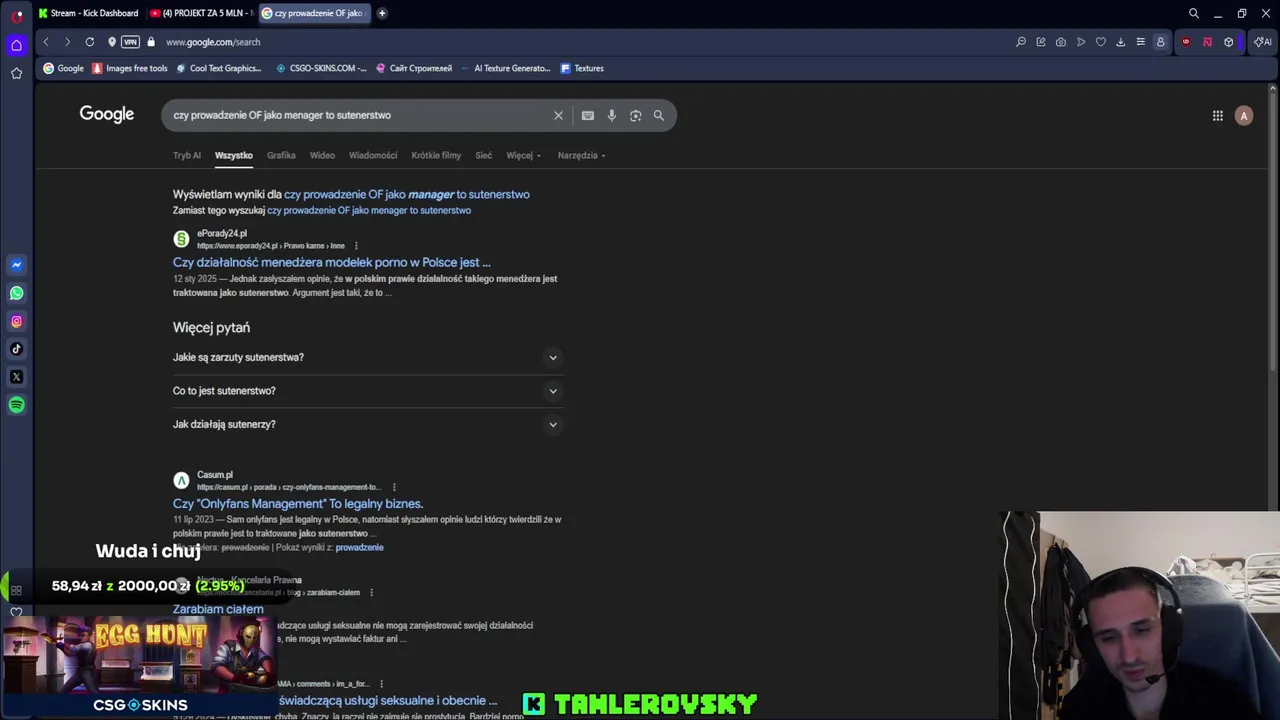
Task: Click the location pin icon in address bar
Action: click(x=112, y=42)
